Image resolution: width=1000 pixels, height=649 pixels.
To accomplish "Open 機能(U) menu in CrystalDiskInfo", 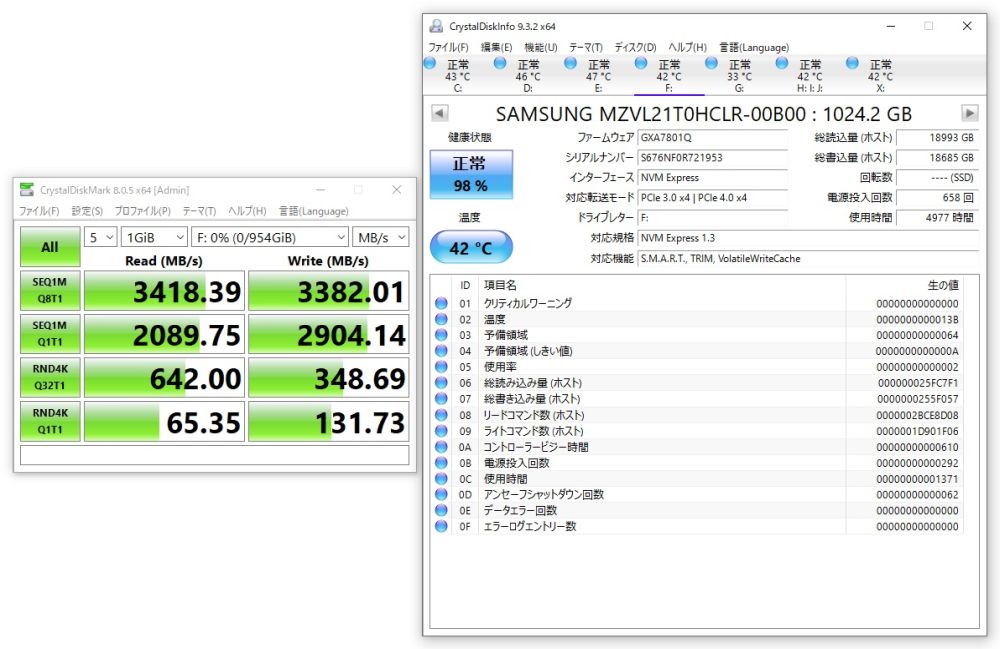I will (541, 47).
